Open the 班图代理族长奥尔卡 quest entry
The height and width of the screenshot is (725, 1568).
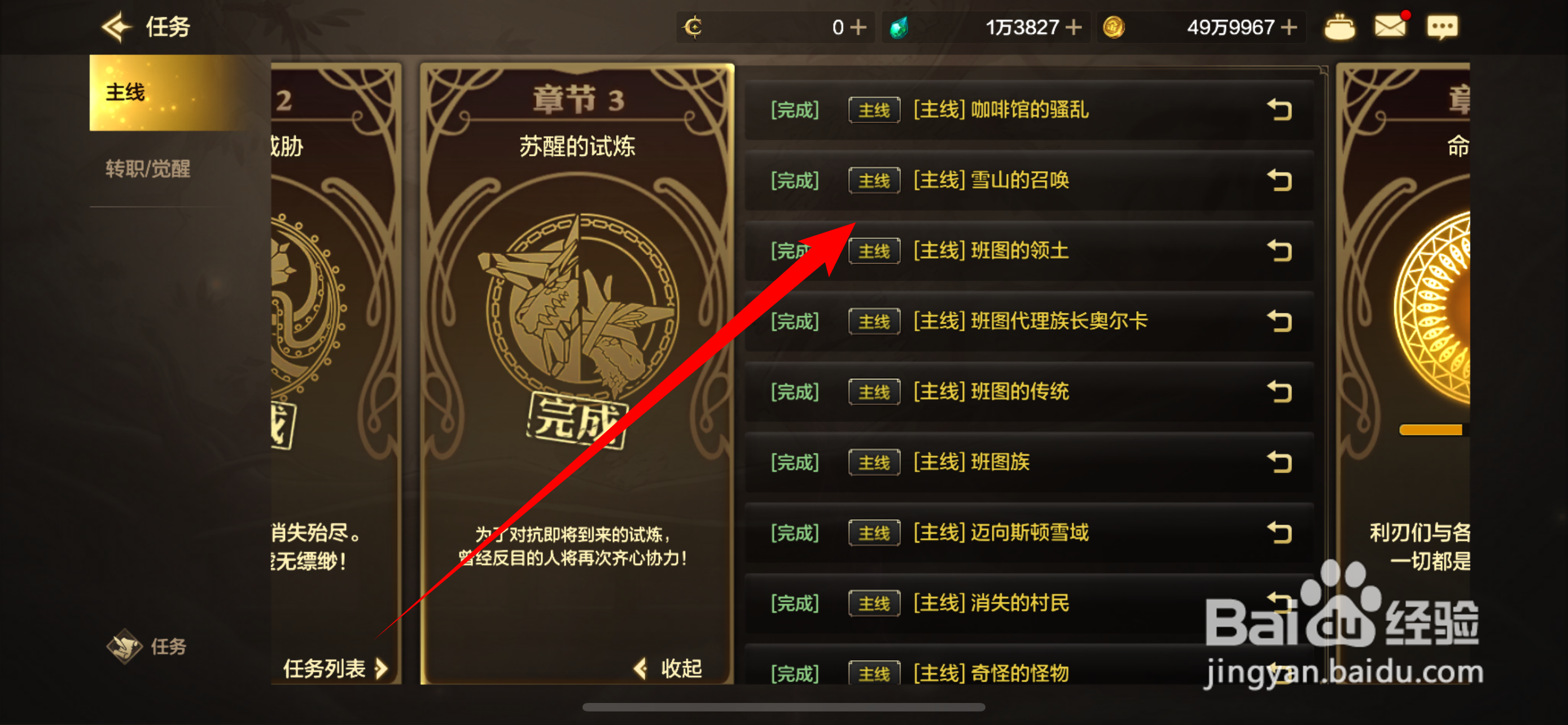click(1029, 321)
